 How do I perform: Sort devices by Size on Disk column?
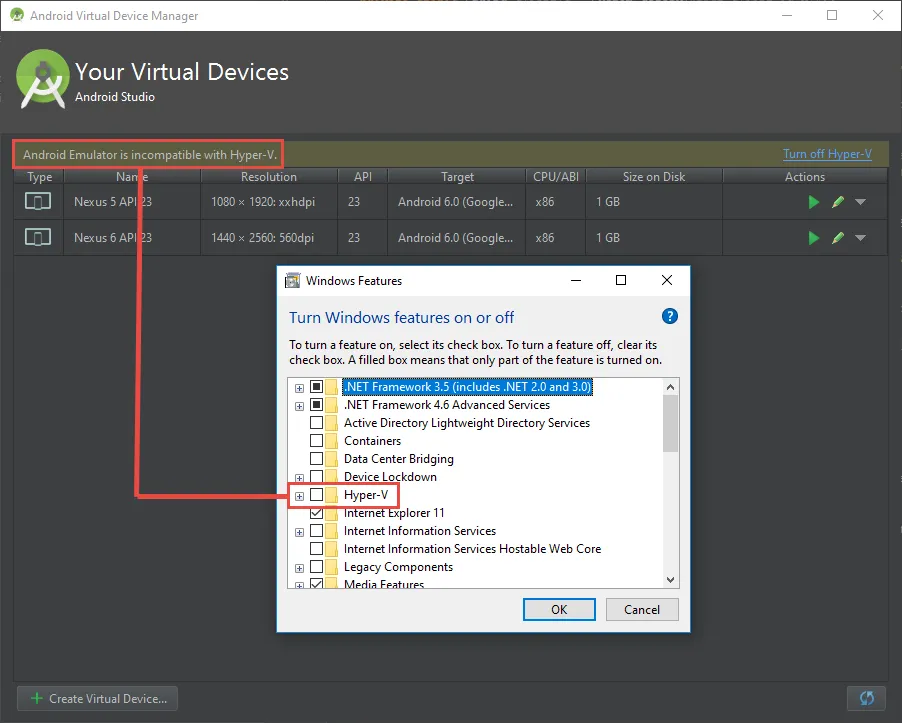coord(654,177)
